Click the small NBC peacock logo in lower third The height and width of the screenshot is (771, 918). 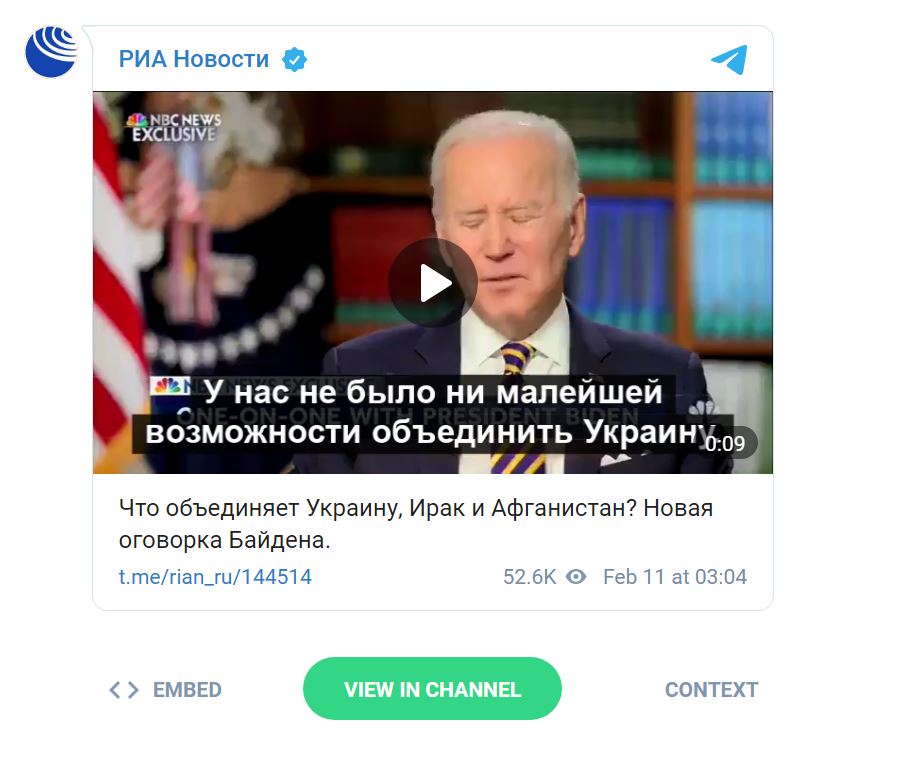tap(169, 385)
